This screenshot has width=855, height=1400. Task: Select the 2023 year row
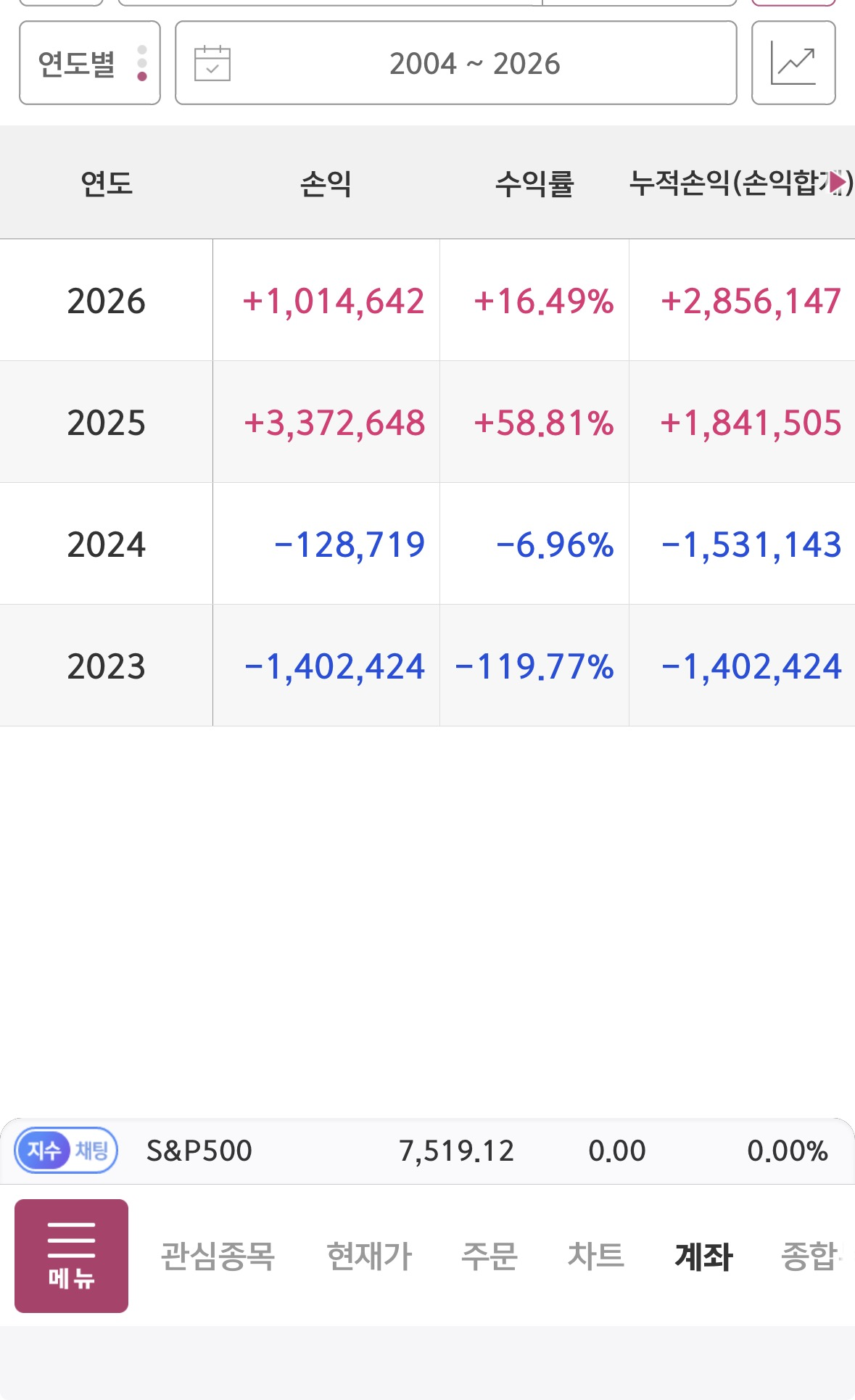pyautogui.click(x=427, y=666)
